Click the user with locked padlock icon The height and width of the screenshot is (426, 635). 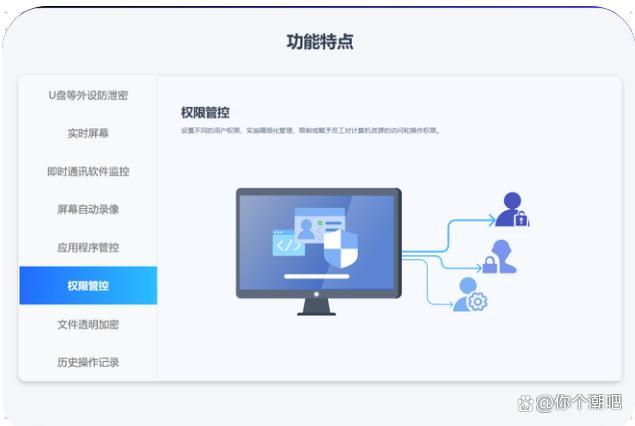click(x=499, y=256)
